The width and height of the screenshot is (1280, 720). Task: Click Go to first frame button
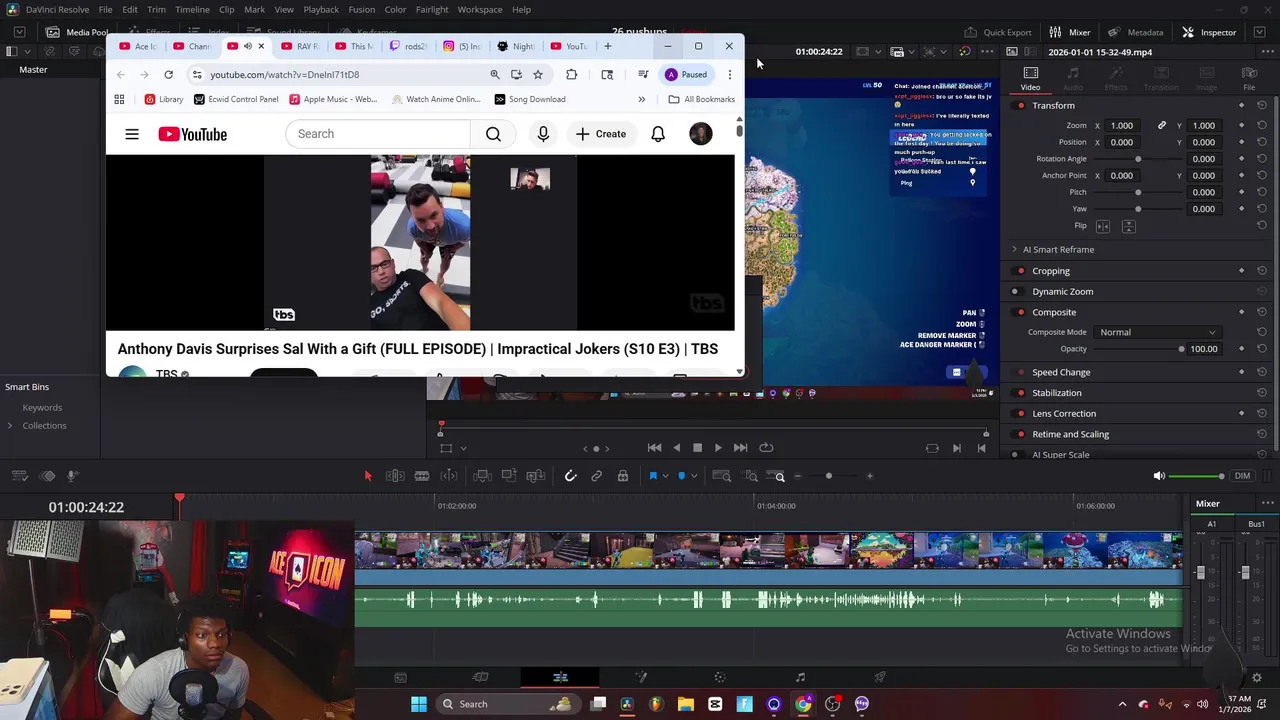coord(654,448)
